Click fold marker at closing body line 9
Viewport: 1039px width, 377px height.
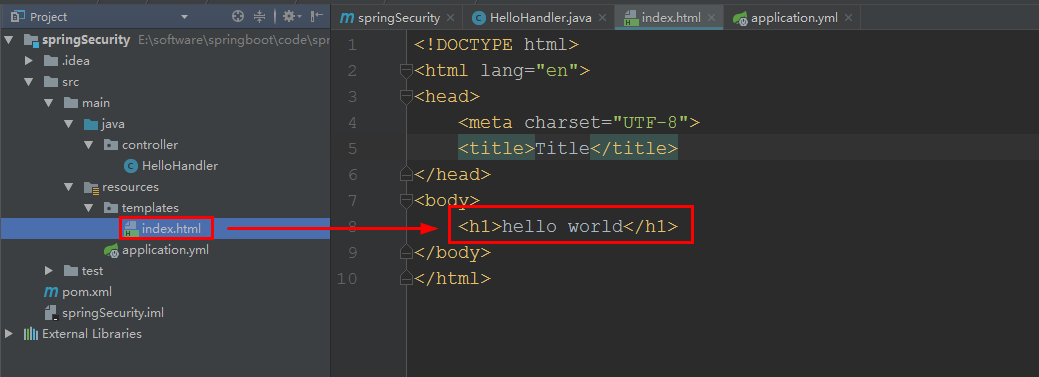406,252
